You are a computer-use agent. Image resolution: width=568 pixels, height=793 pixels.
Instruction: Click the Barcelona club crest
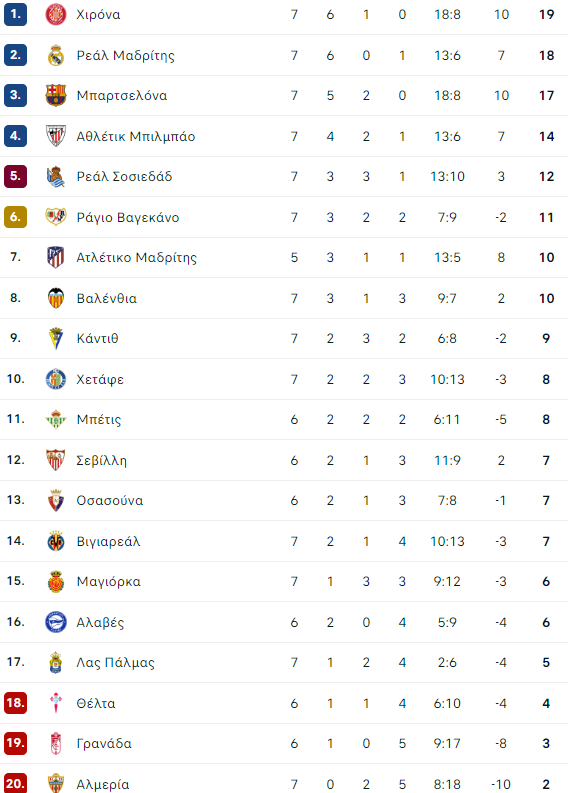click(56, 95)
